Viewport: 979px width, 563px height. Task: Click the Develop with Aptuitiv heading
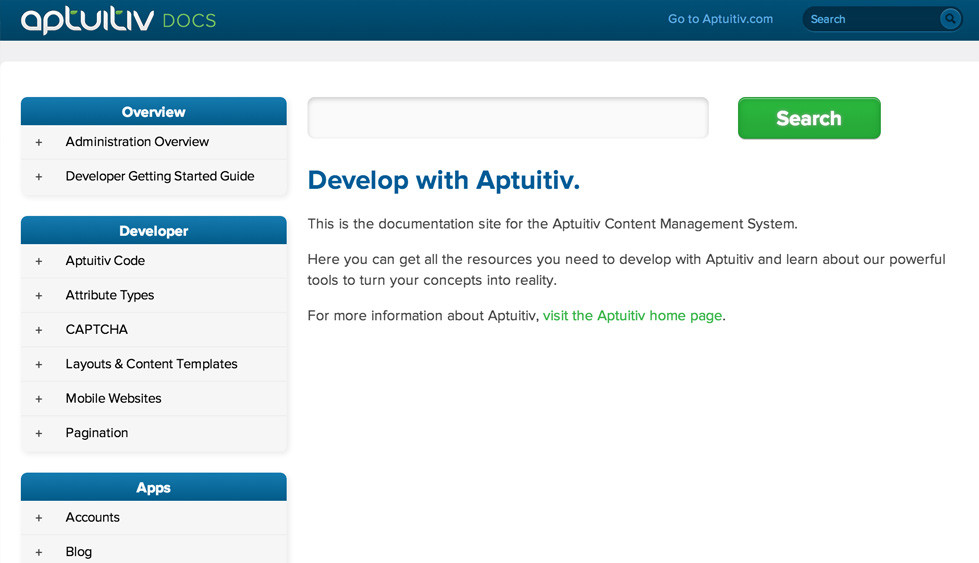tap(443, 180)
